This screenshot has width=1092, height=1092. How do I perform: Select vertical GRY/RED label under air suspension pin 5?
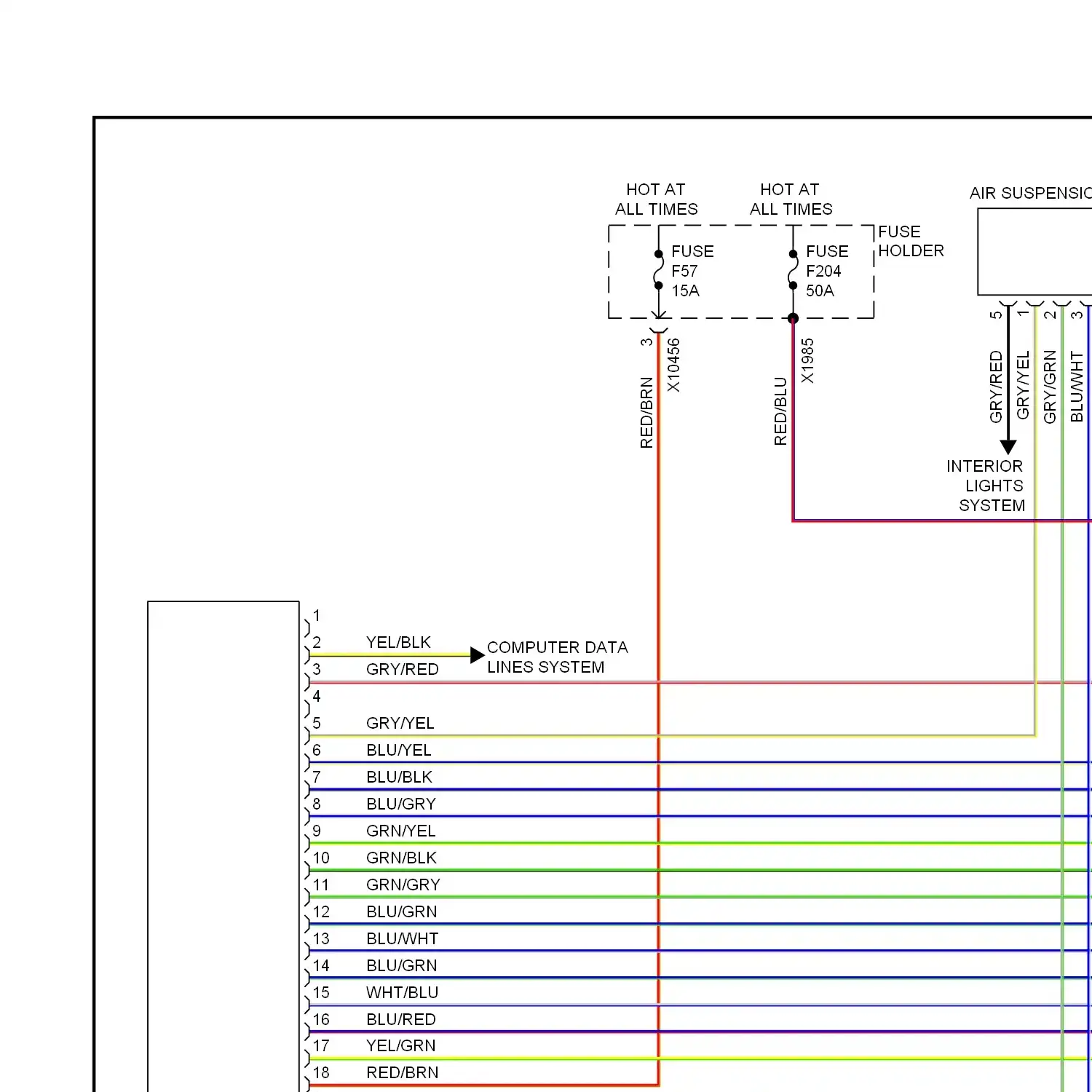[996, 387]
